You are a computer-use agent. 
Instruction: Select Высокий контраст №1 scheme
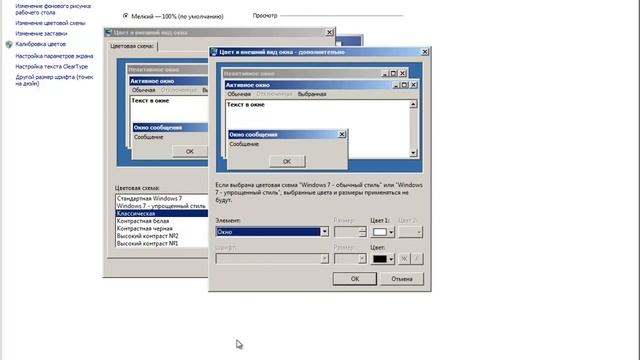147,243
